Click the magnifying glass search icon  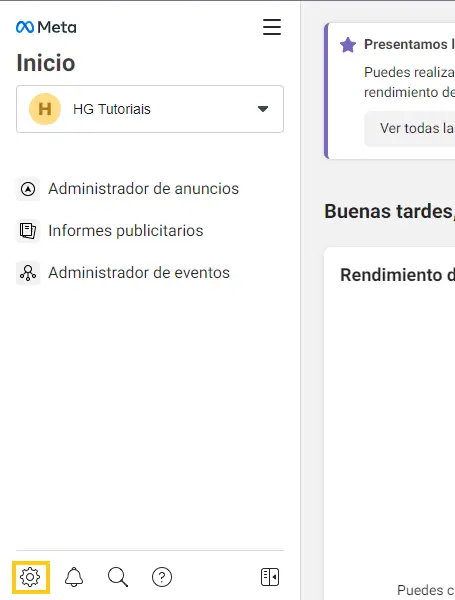118,577
